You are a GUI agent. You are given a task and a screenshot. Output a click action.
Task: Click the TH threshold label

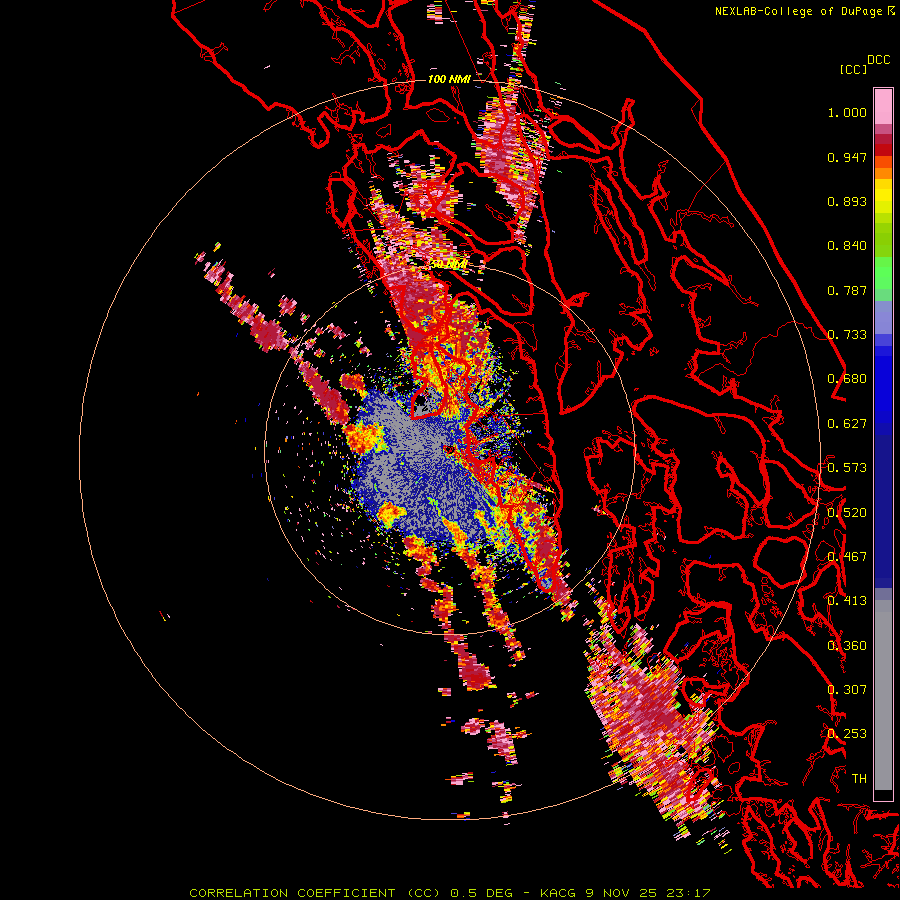859,779
